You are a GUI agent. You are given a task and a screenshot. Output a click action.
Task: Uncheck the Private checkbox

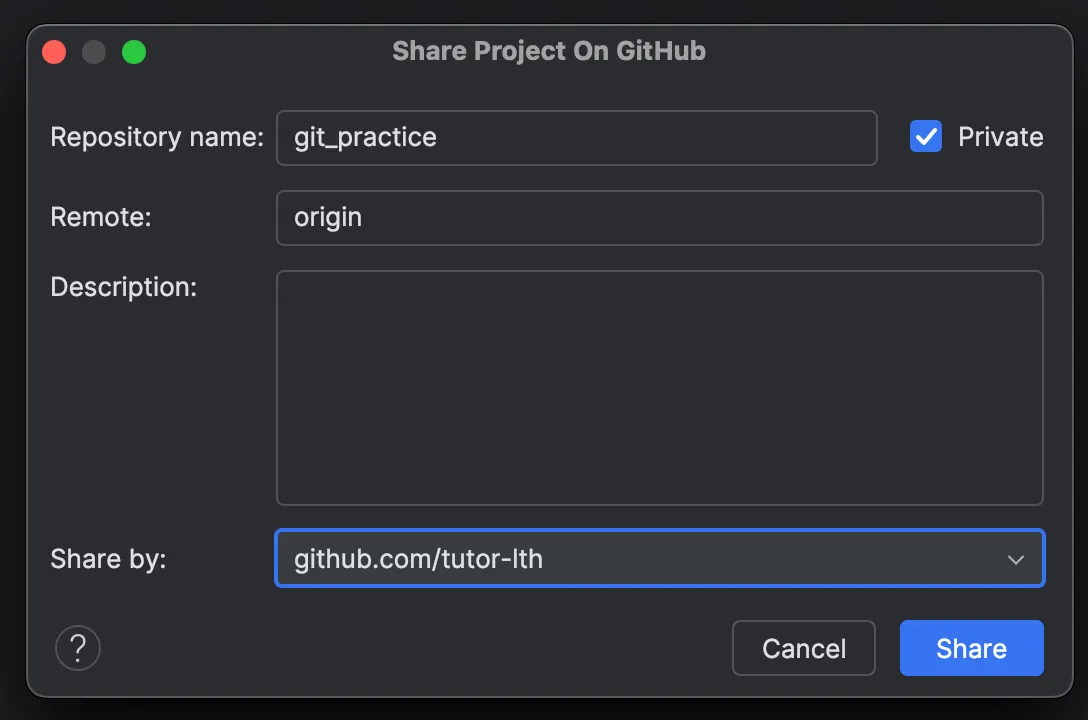926,136
